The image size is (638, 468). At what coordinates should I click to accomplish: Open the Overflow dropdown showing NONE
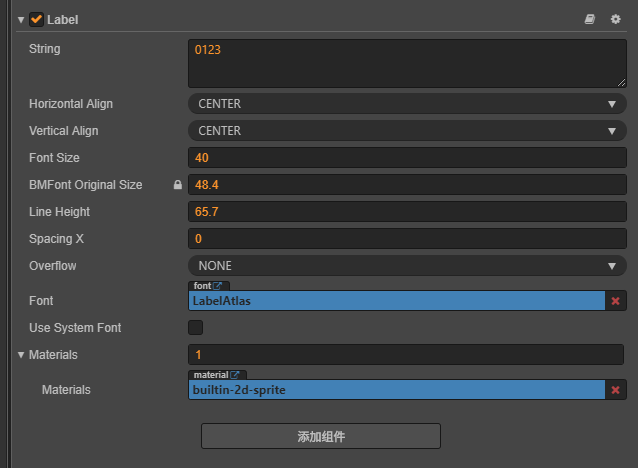tap(407, 266)
